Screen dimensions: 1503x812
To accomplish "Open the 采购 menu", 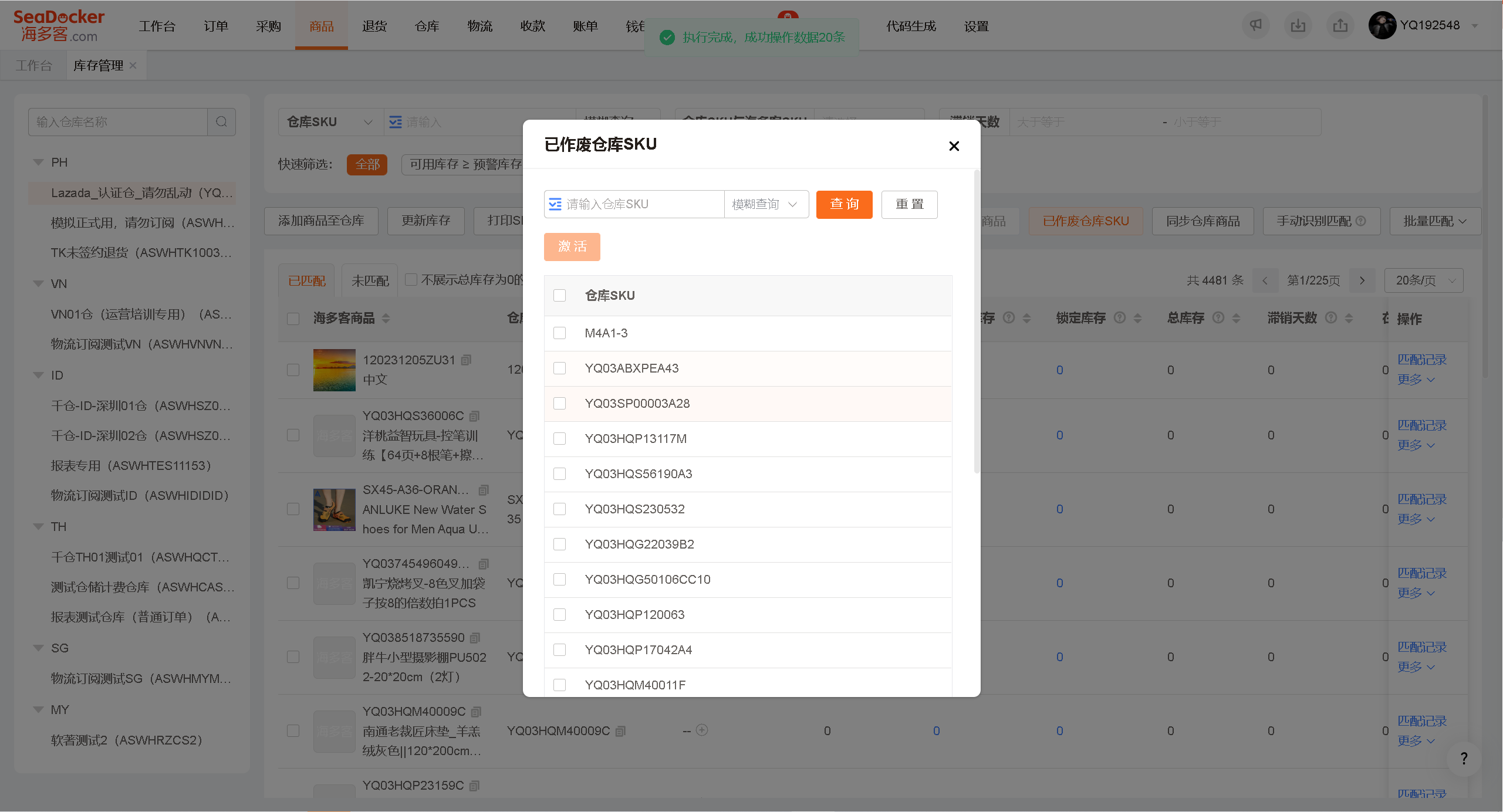I will click(x=269, y=26).
